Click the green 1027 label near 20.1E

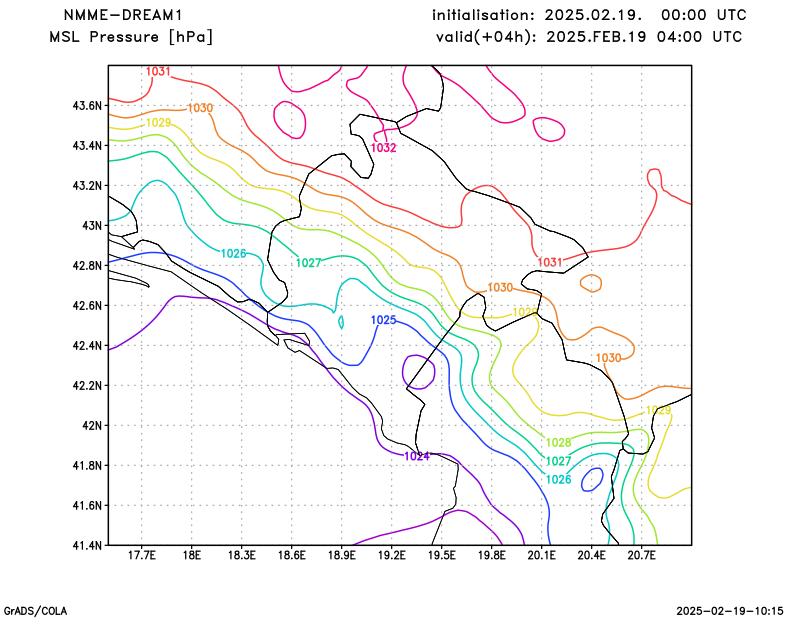[x=558, y=461]
